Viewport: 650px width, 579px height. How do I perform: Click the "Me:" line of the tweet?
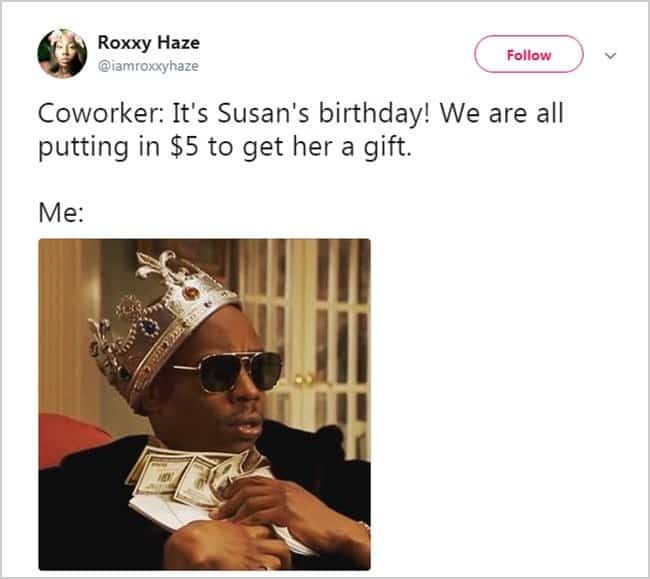coord(61,213)
